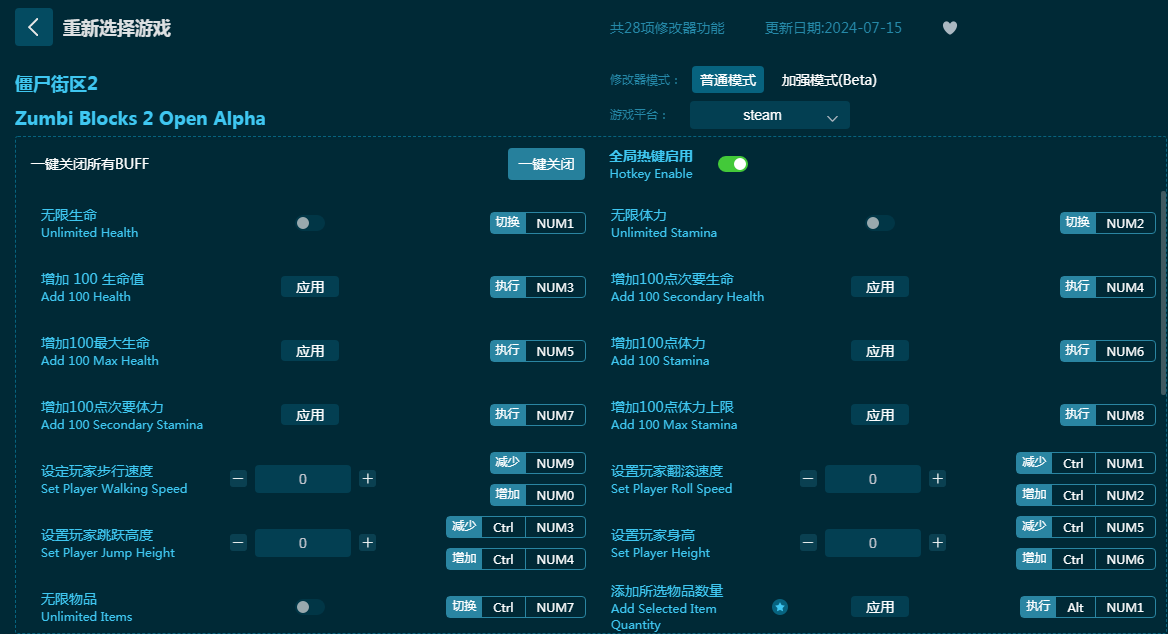Apply Add 100 Stamina
This screenshot has width=1168, height=634.
click(x=880, y=351)
